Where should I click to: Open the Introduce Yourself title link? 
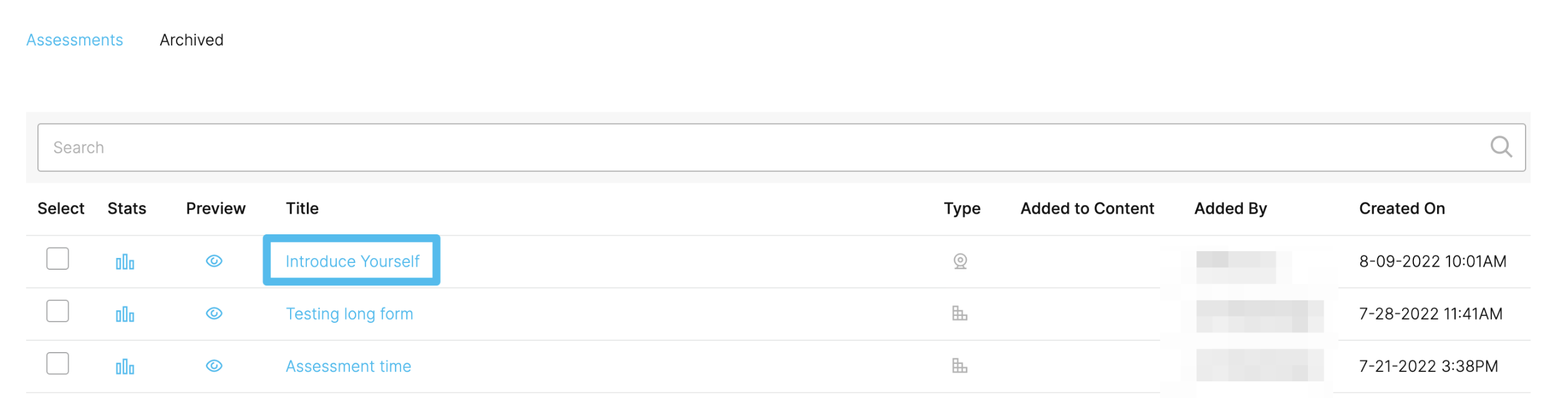click(352, 261)
